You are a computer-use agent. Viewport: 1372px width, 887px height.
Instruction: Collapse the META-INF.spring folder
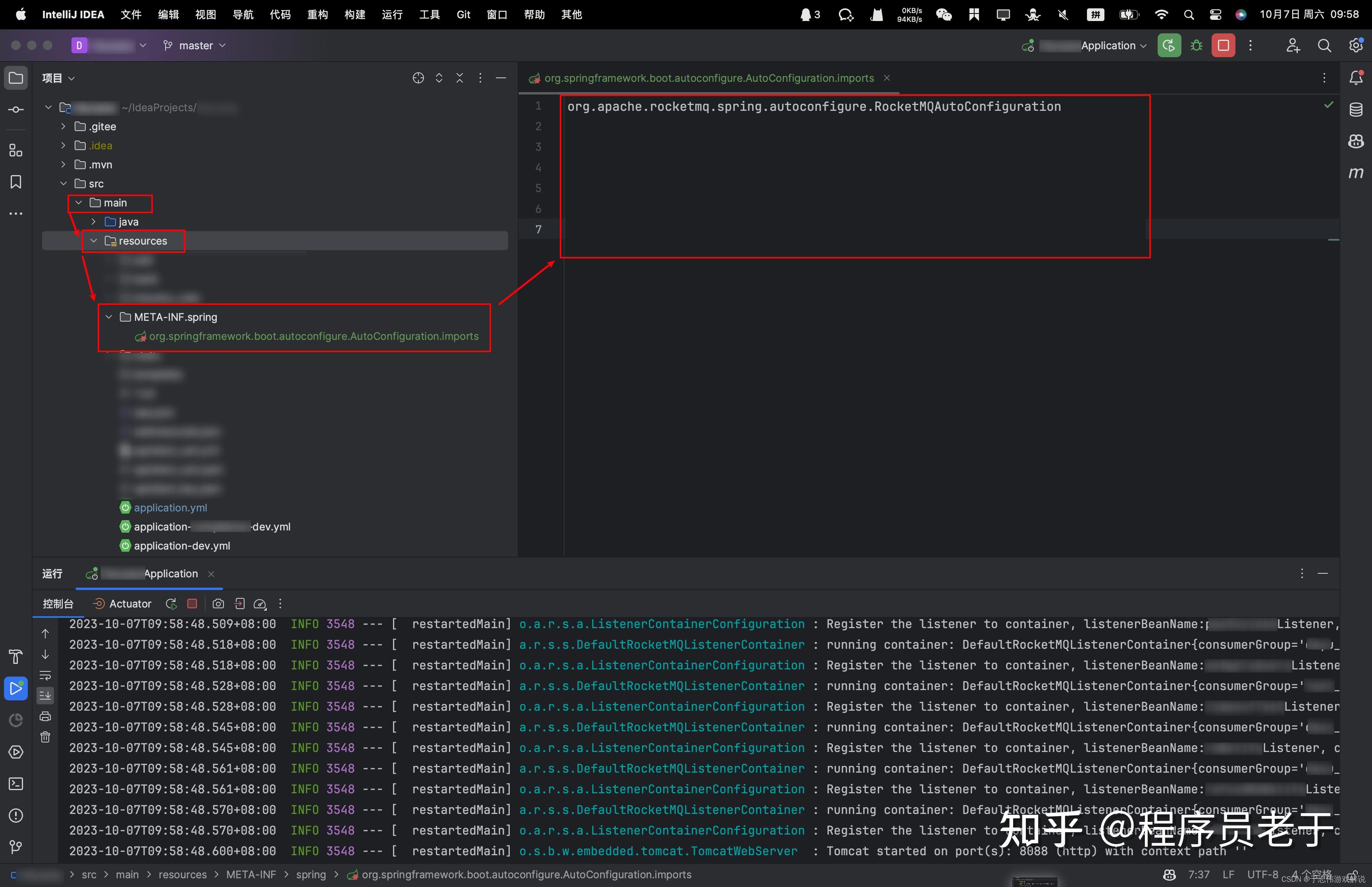[109, 317]
